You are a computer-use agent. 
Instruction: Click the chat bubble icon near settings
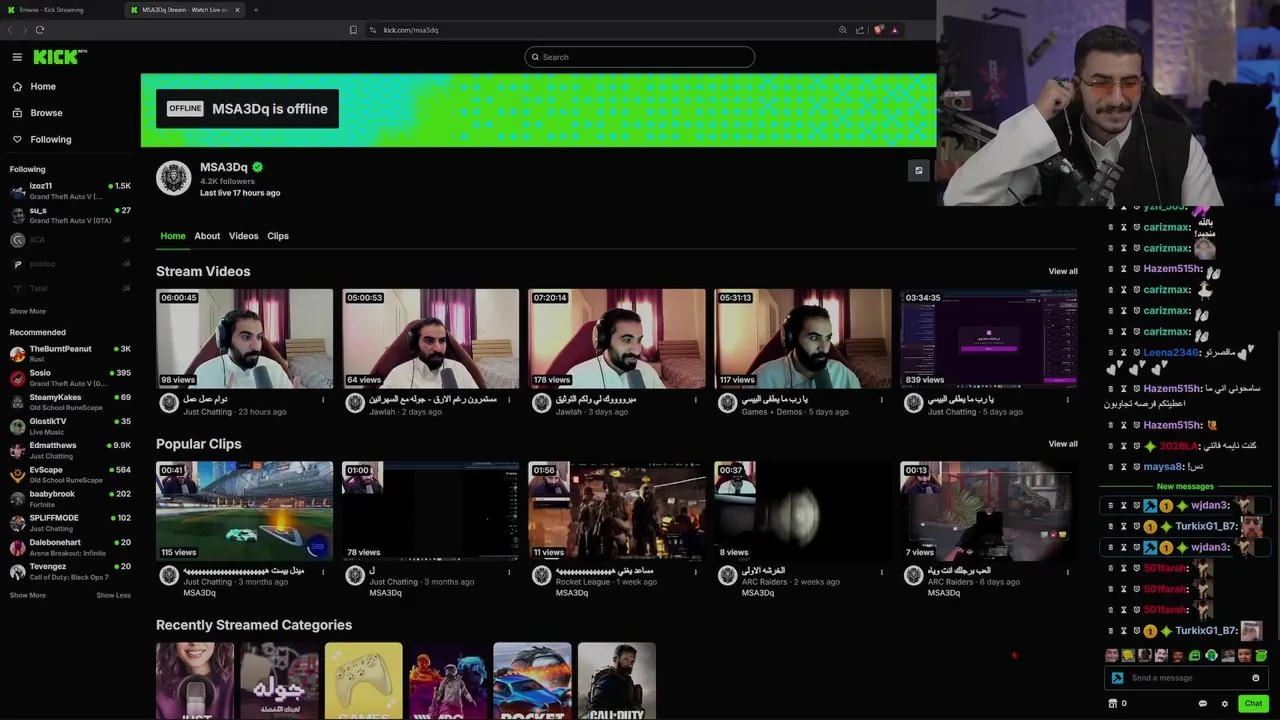[x=1203, y=703]
